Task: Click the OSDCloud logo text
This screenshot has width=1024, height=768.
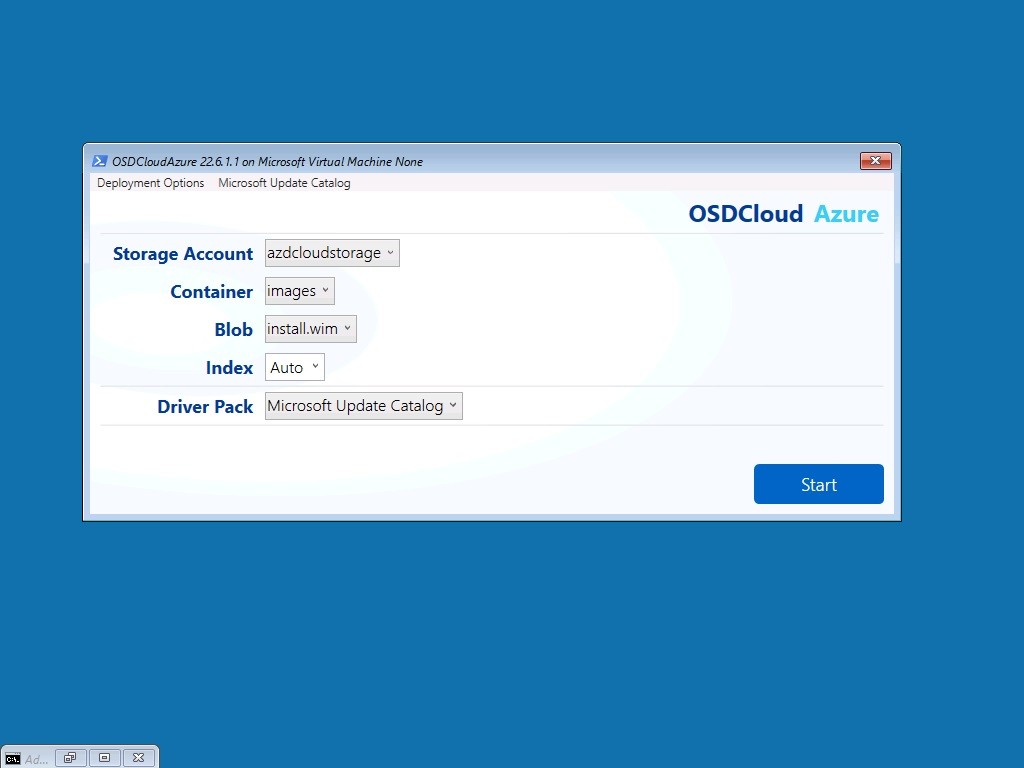Action: (x=745, y=214)
